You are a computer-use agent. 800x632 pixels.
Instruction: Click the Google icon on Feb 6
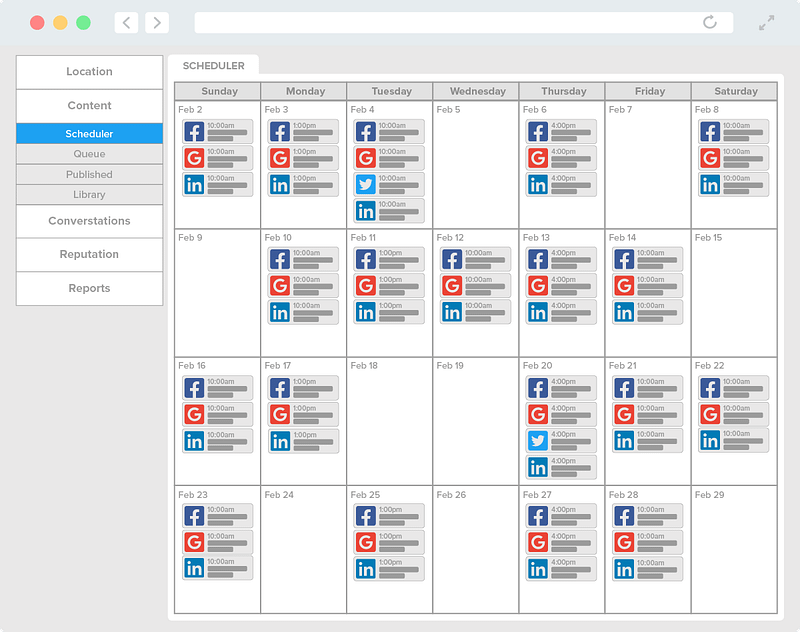click(x=538, y=158)
